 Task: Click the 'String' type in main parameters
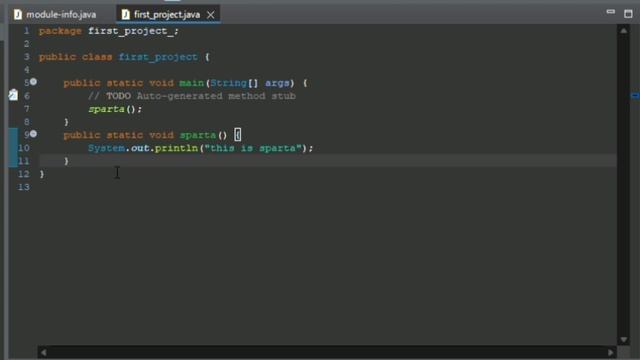[x=229, y=83]
